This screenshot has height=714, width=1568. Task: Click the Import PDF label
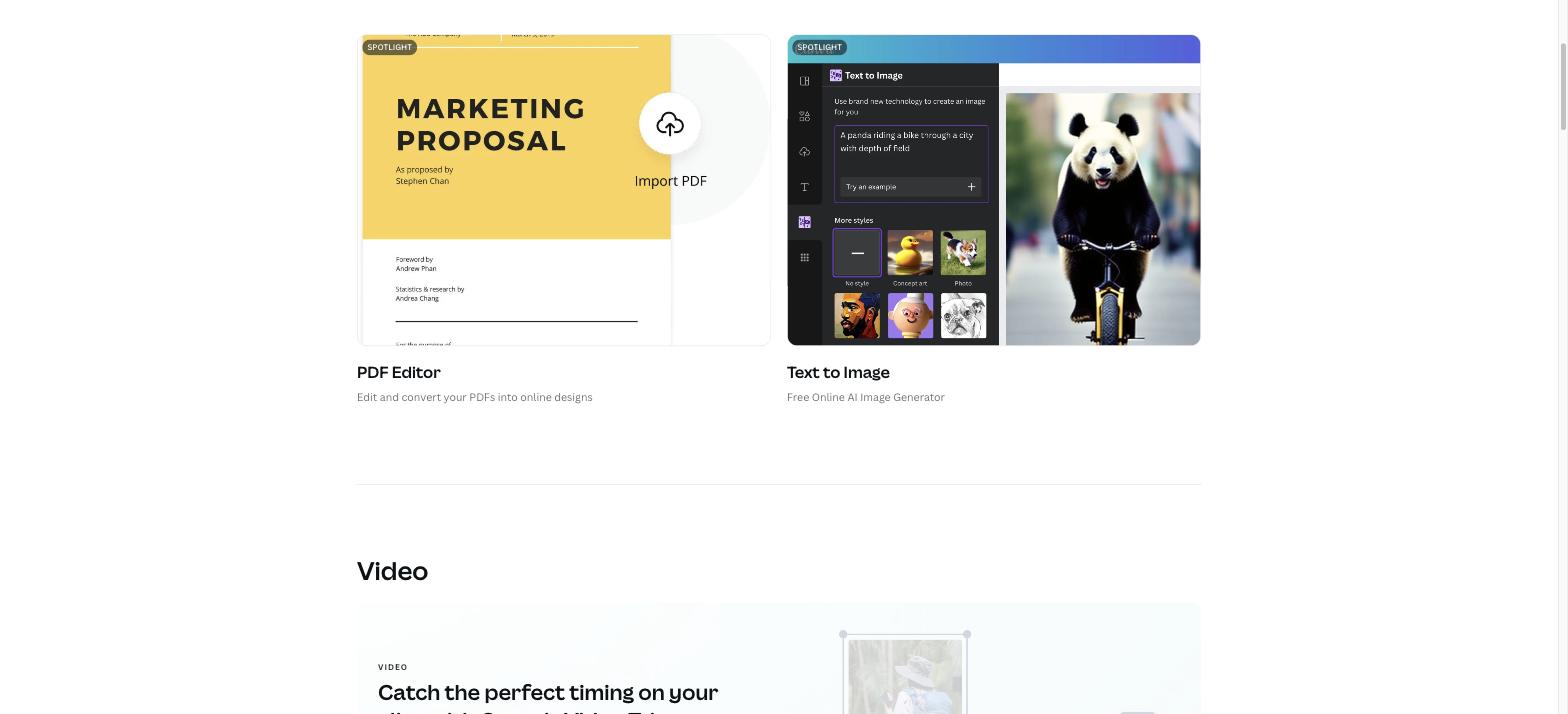pos(670,181)
